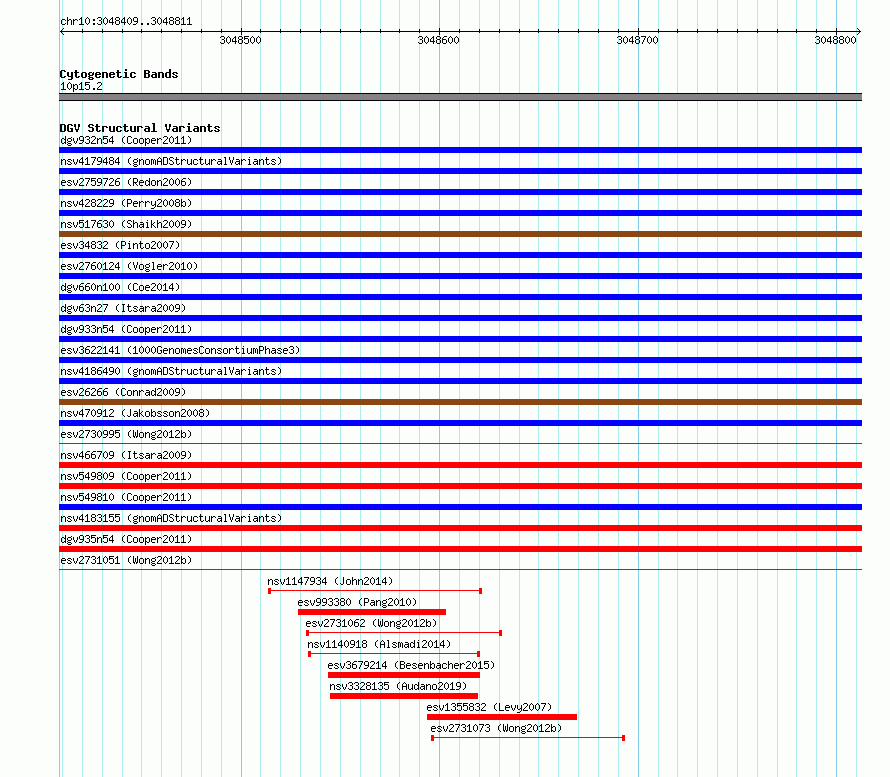This screenshot has width=890, height=777.
Task: Open variant nsv428229 (Perry2008b)
Action: 126,203
